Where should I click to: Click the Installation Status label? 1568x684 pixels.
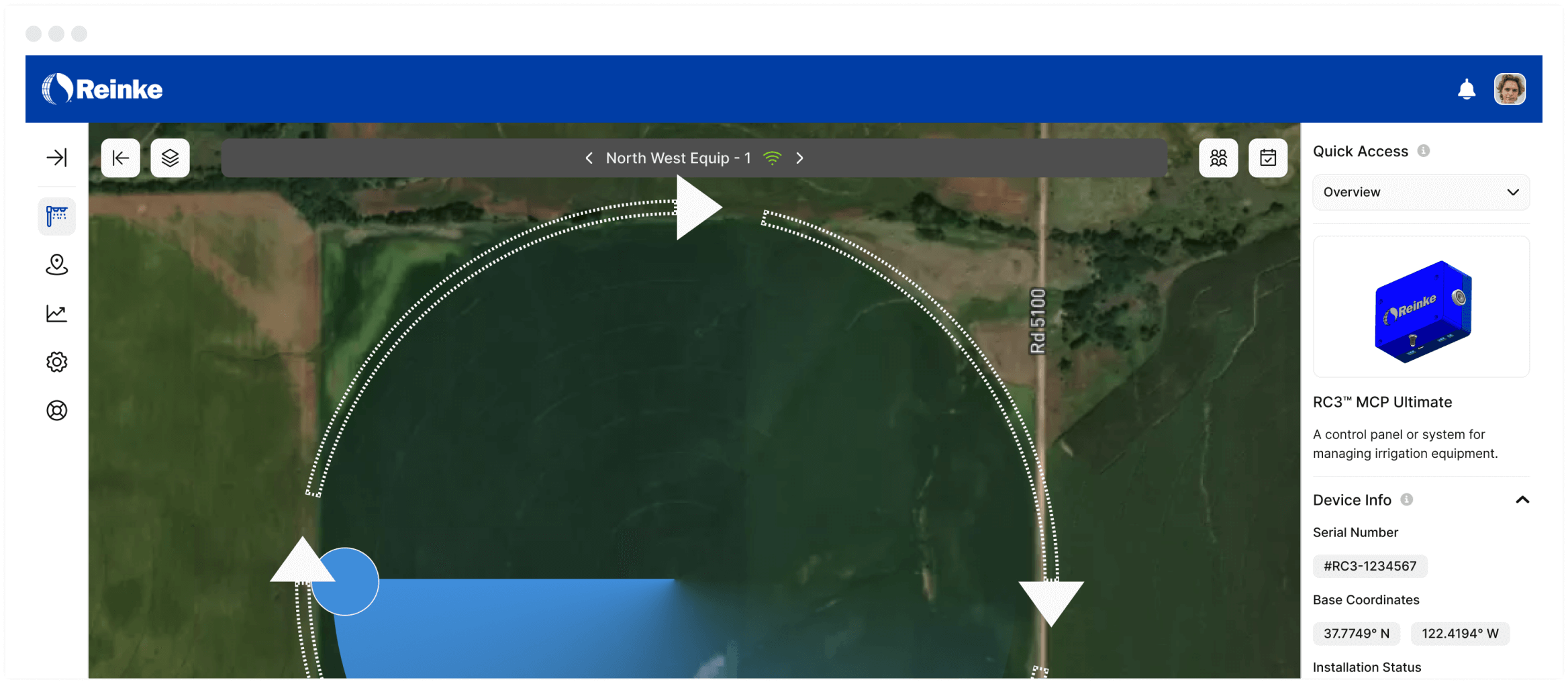pos(1367,667)
